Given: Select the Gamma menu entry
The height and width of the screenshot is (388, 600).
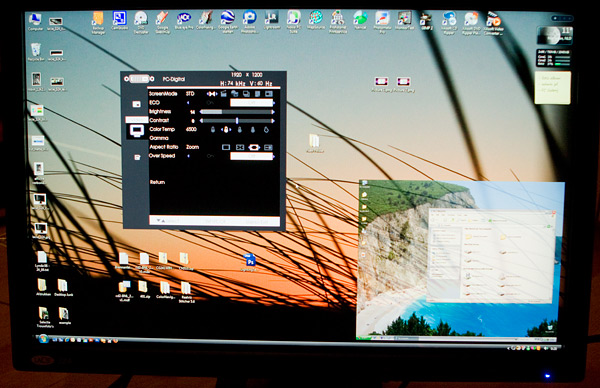Looking at the screenshot, I should click(159, 138).
